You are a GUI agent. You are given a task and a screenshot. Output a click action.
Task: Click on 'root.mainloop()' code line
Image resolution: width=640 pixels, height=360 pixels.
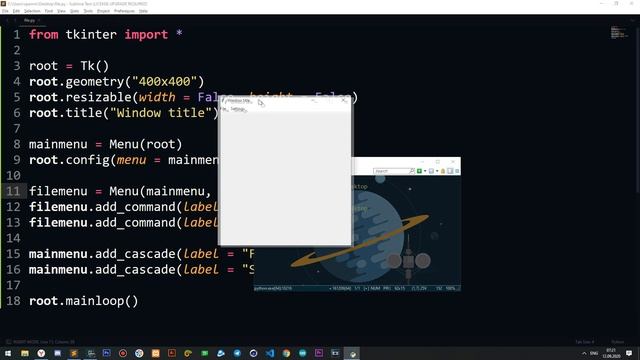(x=84, y=301)
